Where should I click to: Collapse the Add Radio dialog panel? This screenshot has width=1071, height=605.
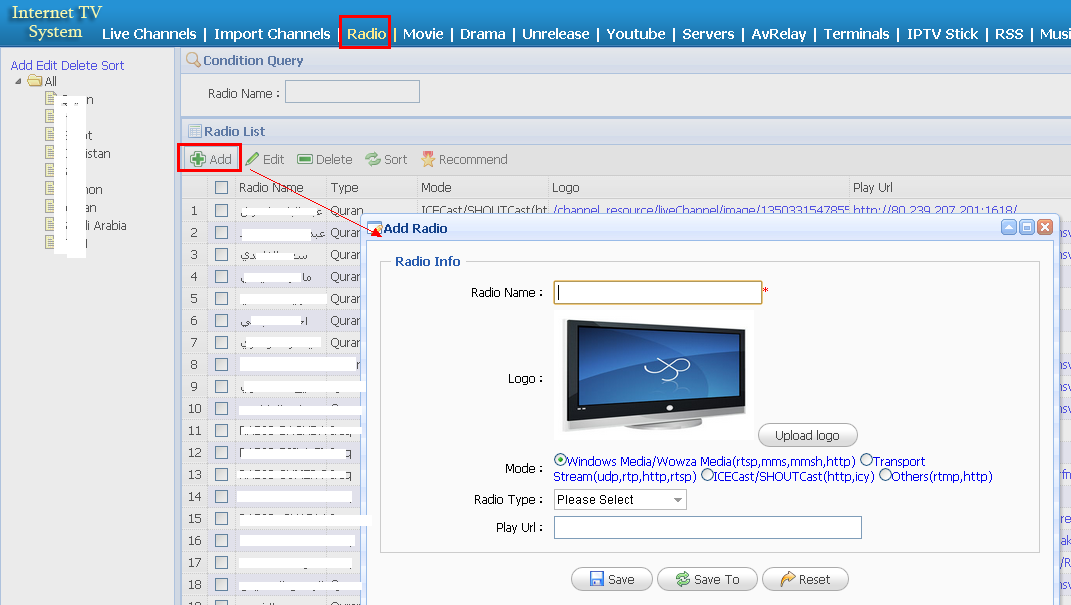click(1009, 228)
